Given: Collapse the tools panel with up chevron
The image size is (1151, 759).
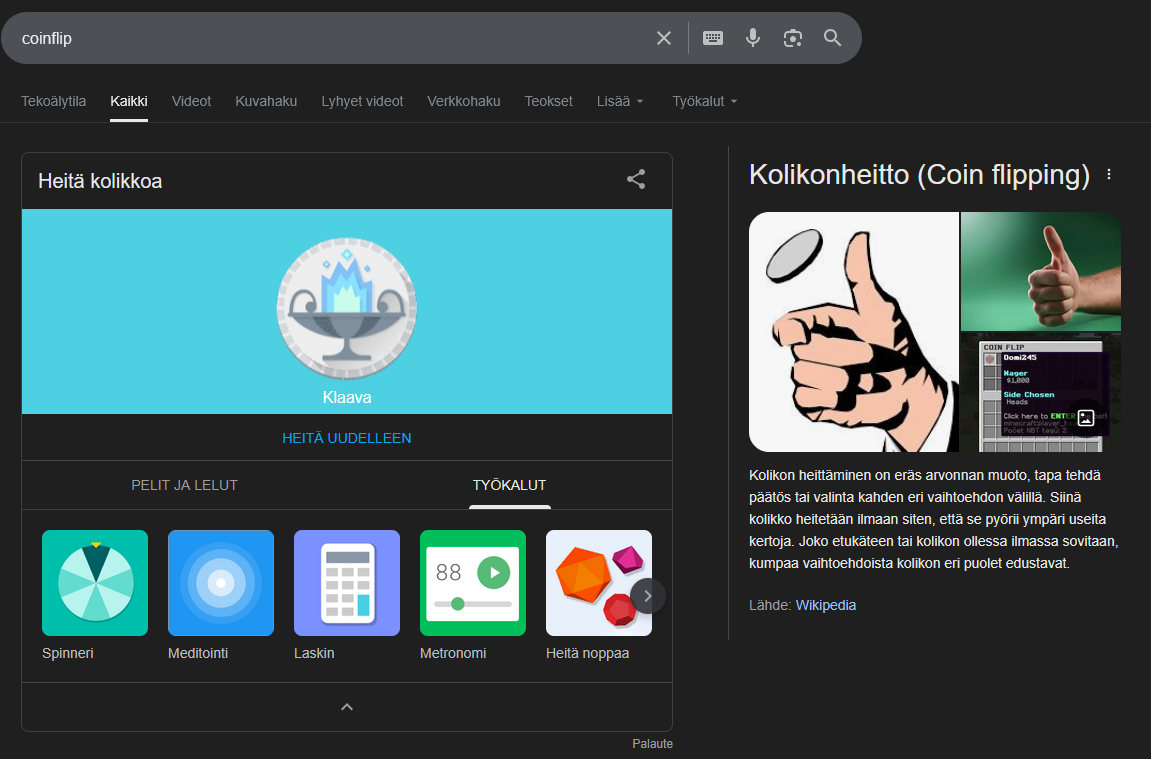Looking at the screenshot, I should point(347,707).
